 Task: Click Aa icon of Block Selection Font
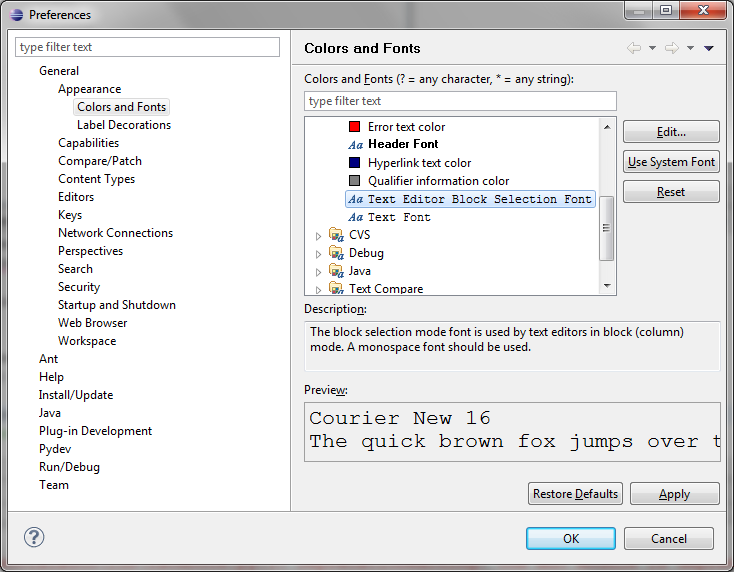[356, 199]
